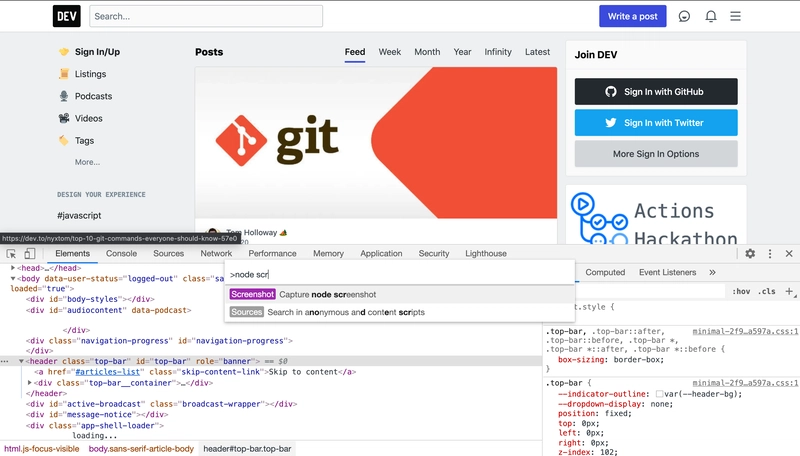Open the git post cover image
The height and width of the screenshot is (456, 800).
pyautogui.click(x=376, y=143)
